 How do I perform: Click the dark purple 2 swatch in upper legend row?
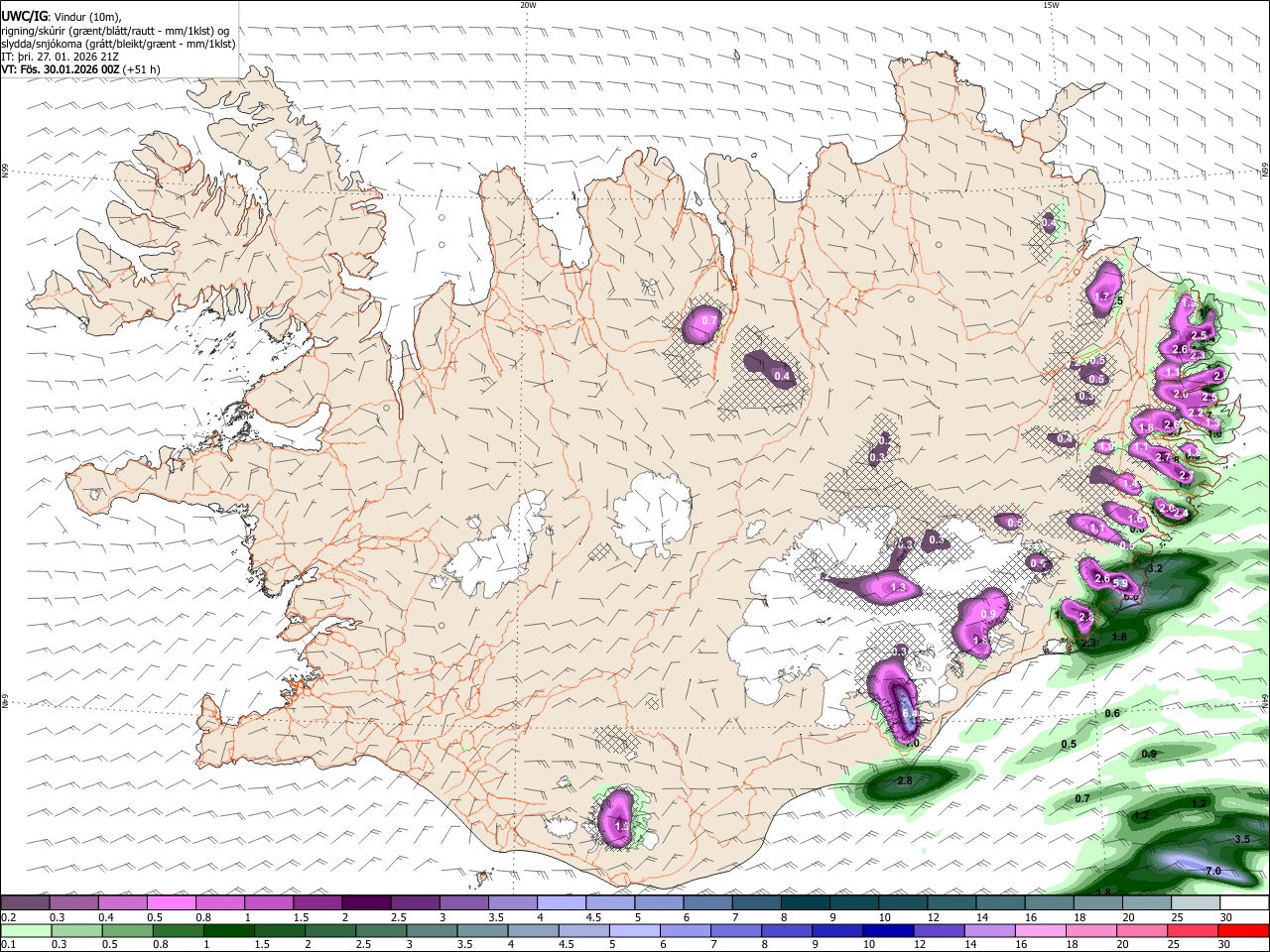(x=365, y=903)
